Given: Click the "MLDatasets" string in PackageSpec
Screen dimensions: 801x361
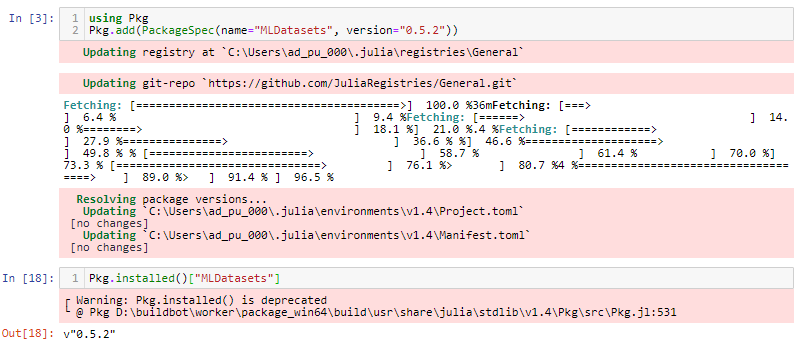Looking at the screenshot, I should 293,30.
